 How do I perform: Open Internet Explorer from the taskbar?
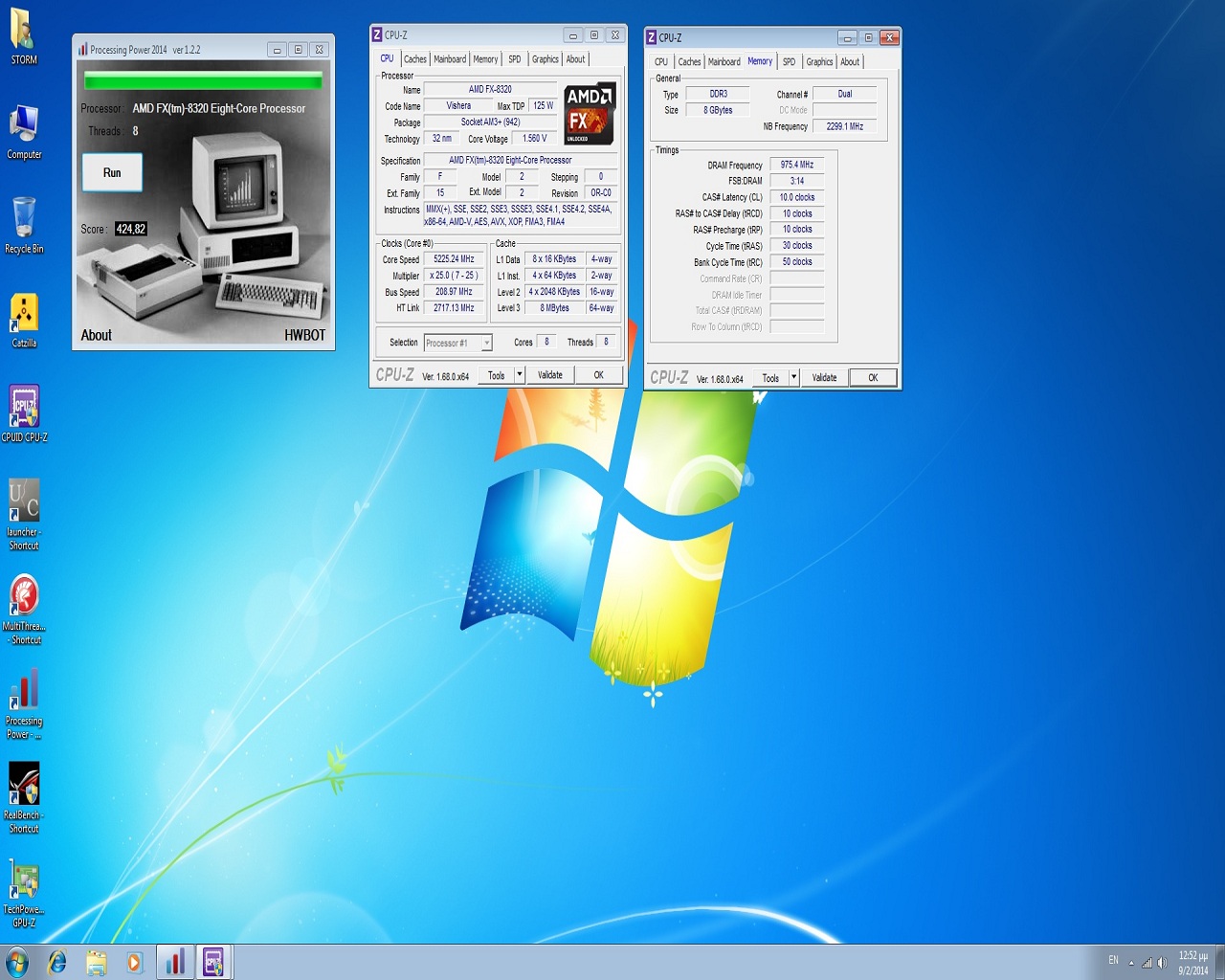57,962
